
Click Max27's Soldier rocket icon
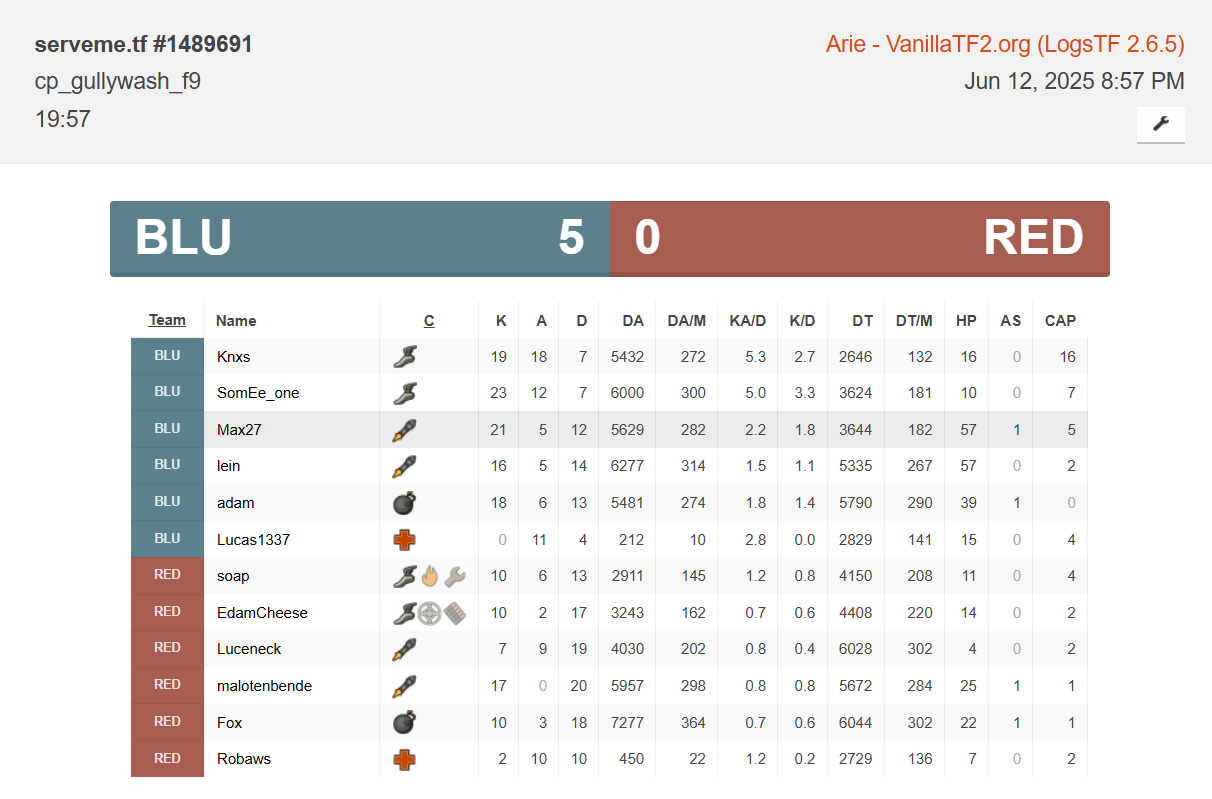[404, 430]
